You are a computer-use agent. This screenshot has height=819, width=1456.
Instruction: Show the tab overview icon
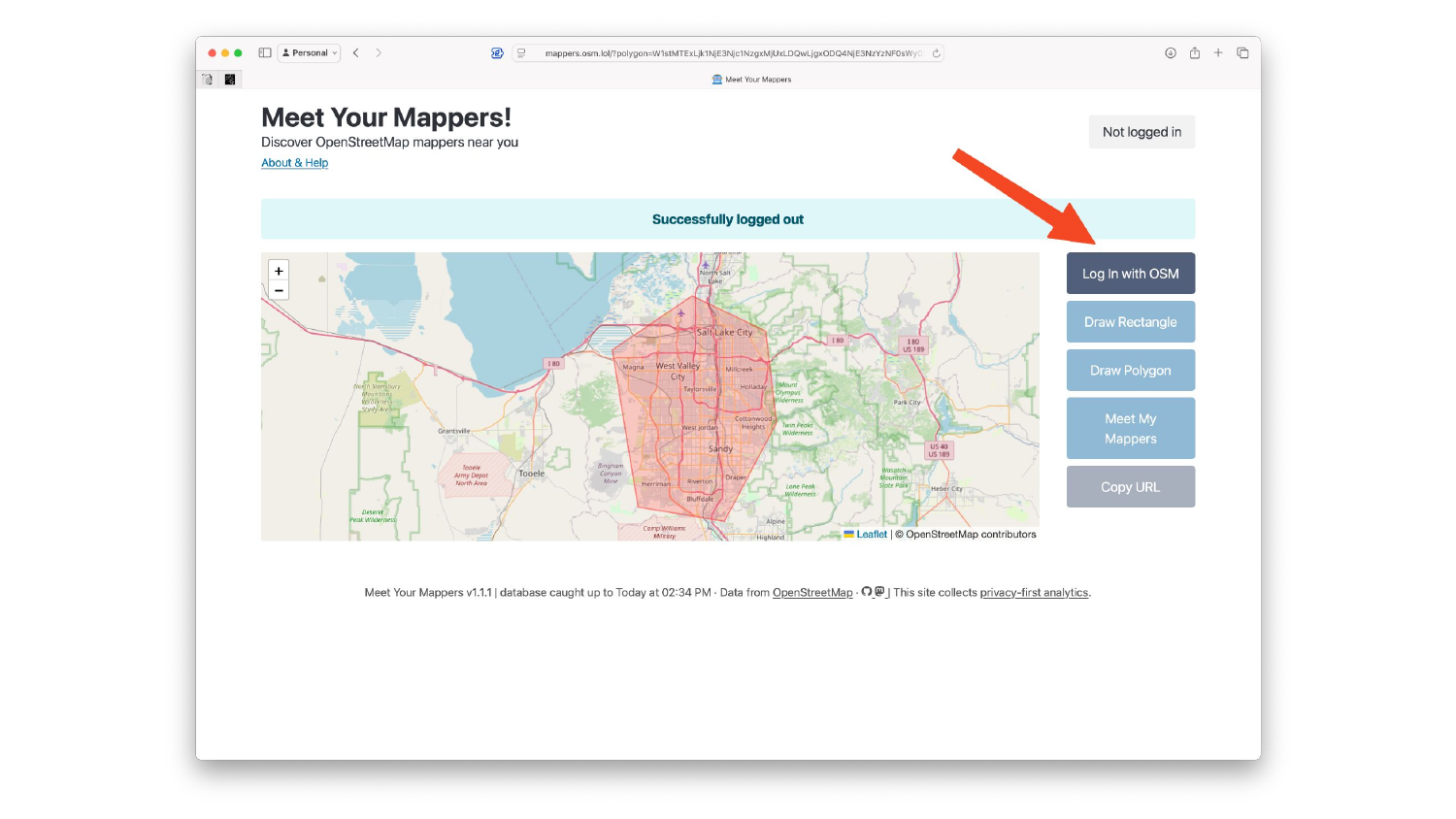(1242, 52)
